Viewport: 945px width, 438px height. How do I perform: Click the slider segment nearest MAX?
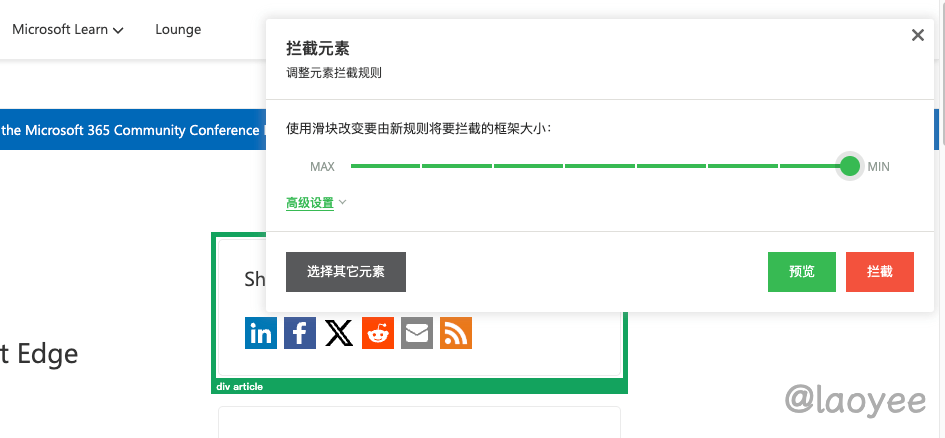coord(385,166)
